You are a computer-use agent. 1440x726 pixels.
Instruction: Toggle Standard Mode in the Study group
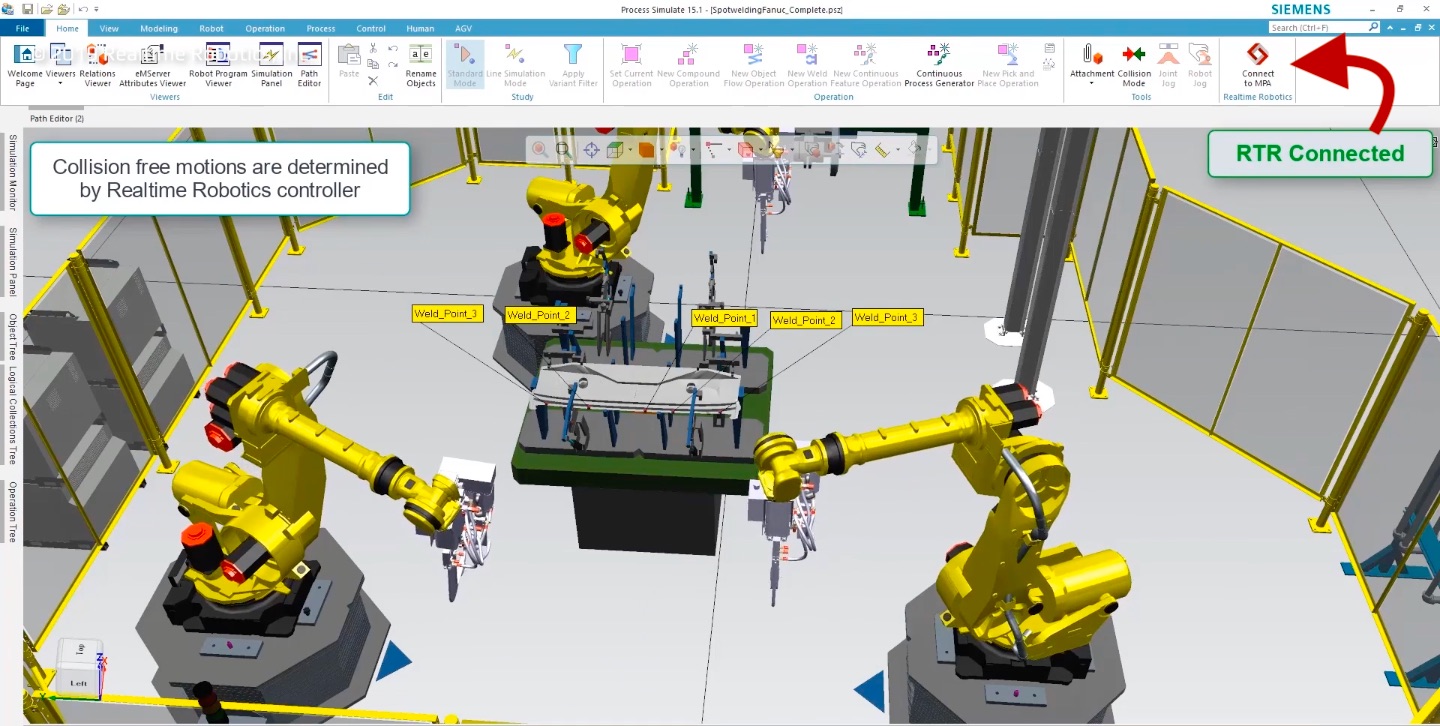point(465,65)
